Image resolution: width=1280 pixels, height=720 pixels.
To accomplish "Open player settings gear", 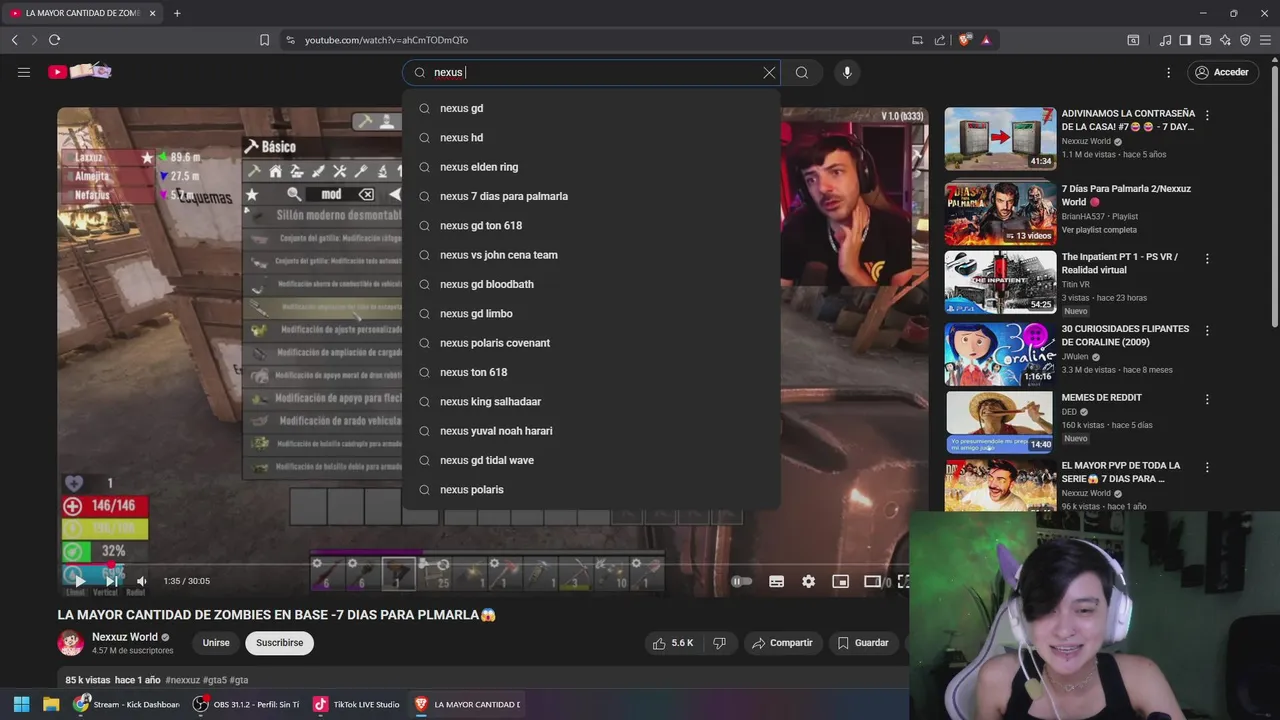I will (808, 581).
